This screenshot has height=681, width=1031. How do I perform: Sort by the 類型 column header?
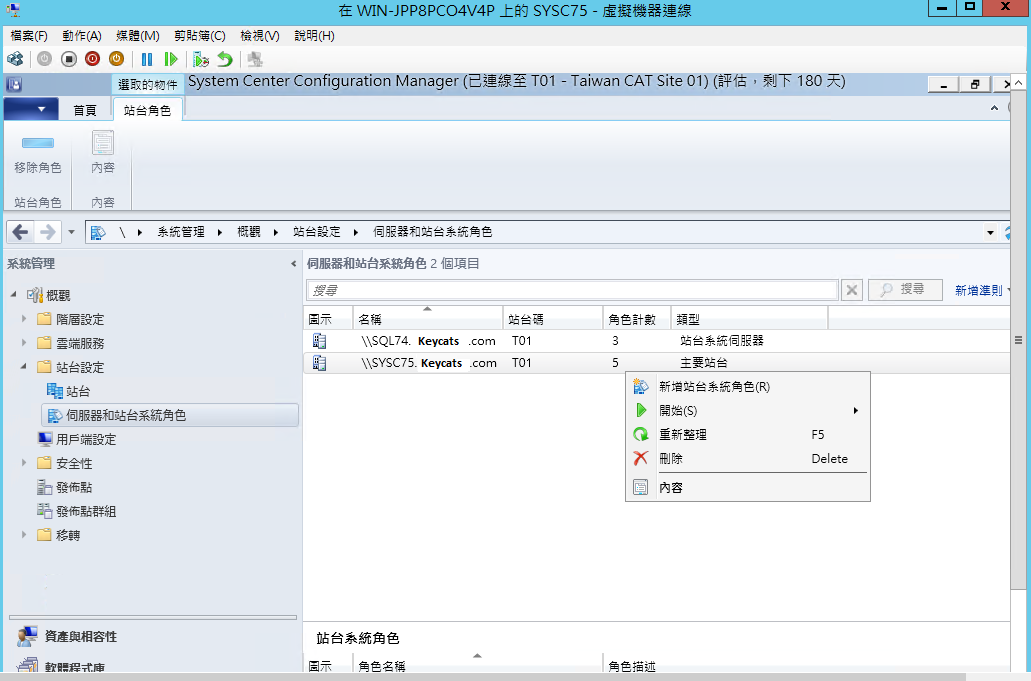point(749,319)
